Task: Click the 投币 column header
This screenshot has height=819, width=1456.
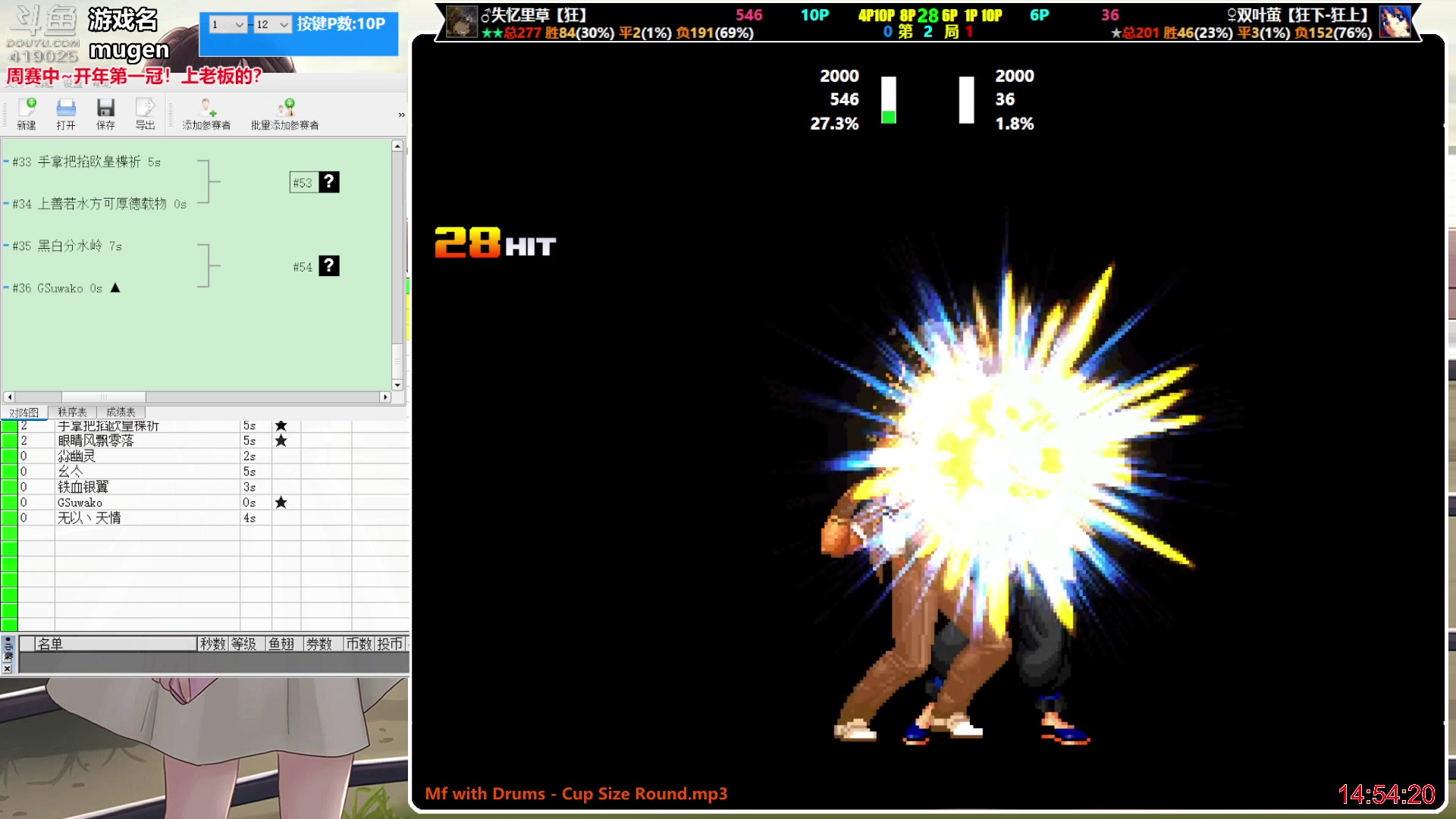Action: tap(391, 644)
